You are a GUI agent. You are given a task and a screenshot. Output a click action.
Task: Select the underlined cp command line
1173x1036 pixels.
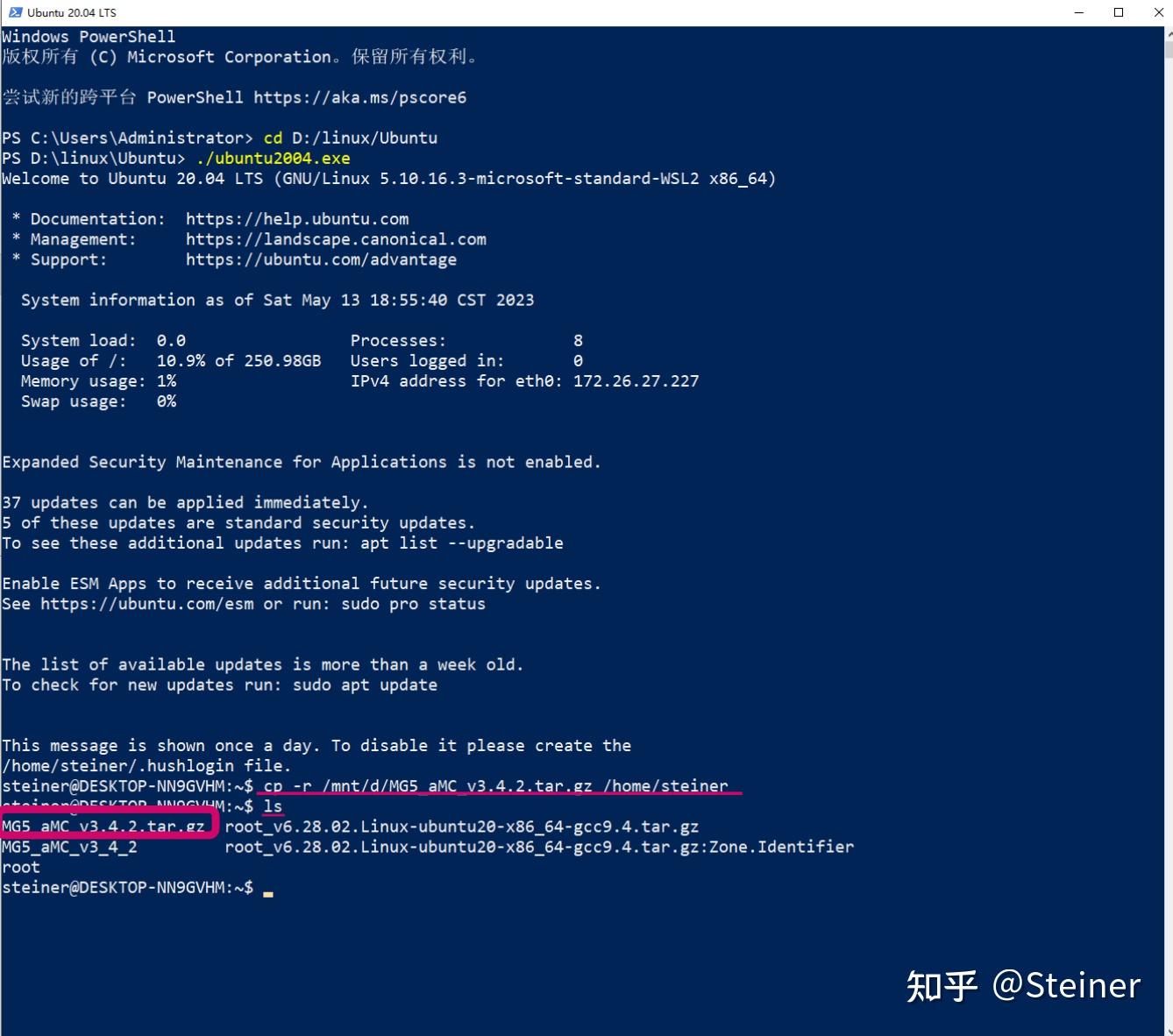click(x=500, y=785)
